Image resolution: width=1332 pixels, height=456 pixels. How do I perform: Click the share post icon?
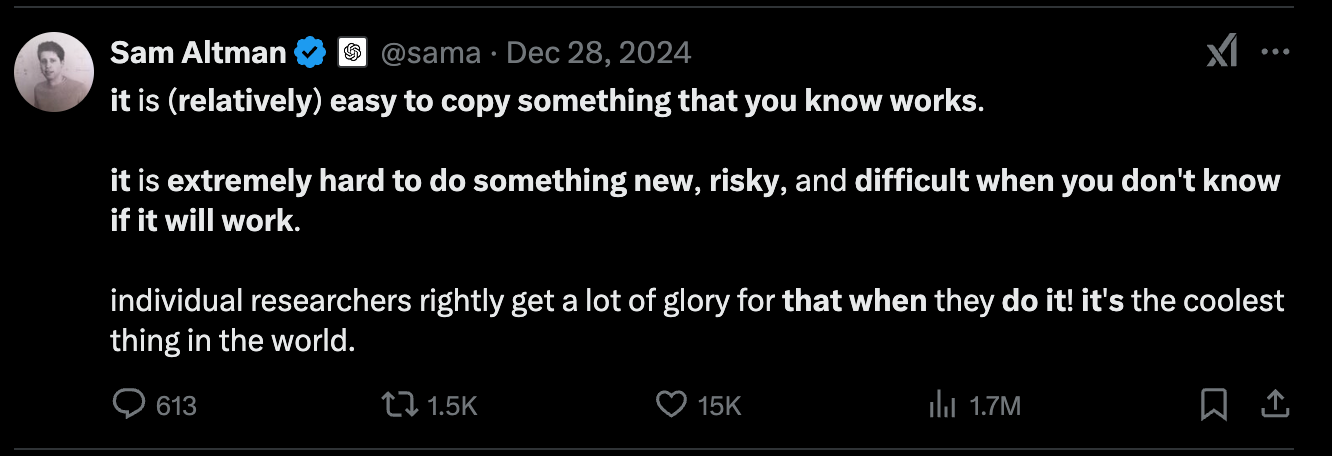pos(1274,404)
